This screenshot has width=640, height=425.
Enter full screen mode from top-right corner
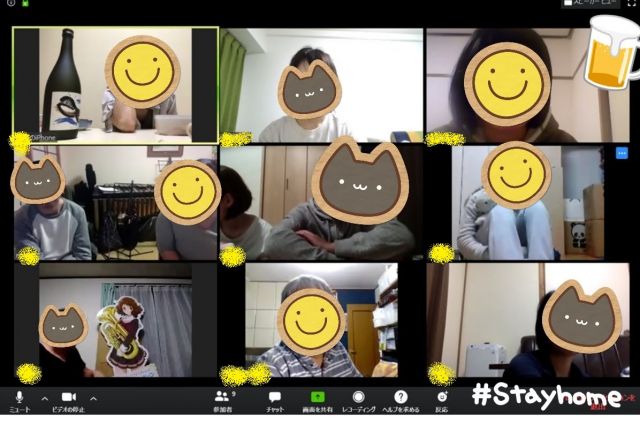click(x=630, y=4)
